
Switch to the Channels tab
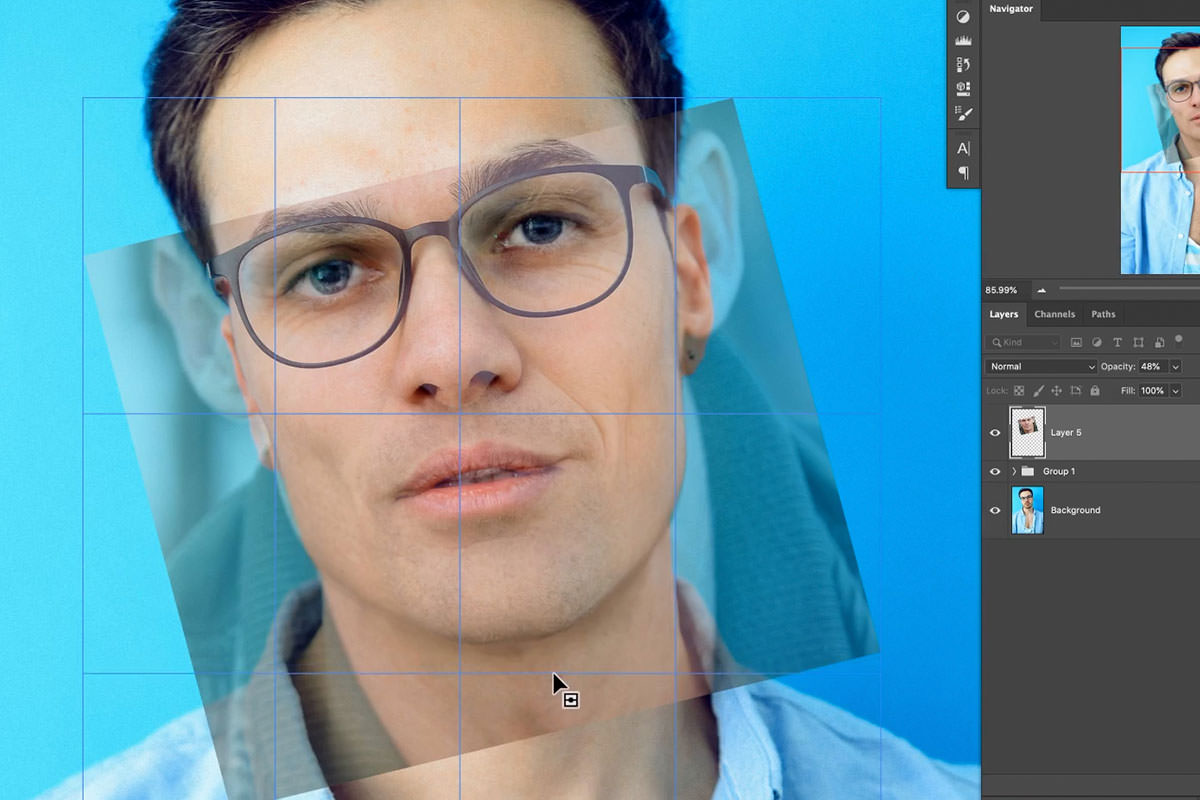click(x=1054, y=313)
